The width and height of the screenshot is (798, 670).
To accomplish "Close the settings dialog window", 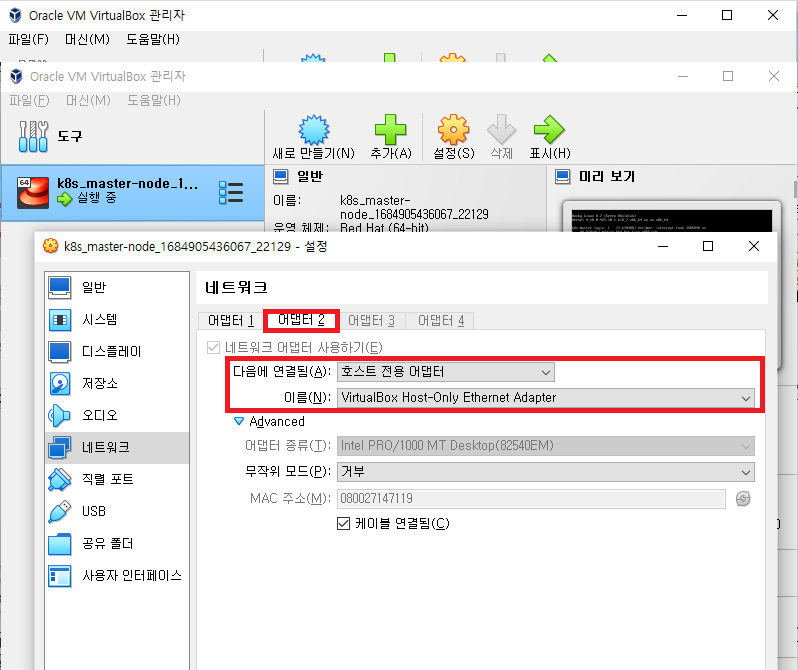I will [x=754, y=246].
